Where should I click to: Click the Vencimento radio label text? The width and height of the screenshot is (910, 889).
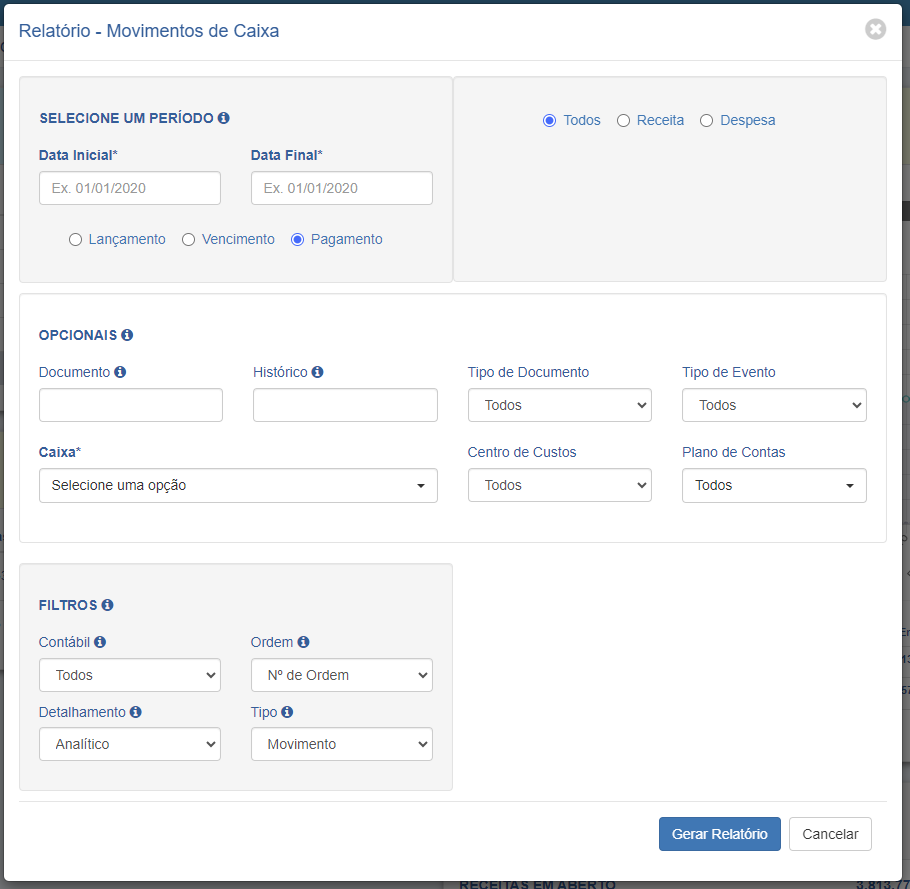238,239
